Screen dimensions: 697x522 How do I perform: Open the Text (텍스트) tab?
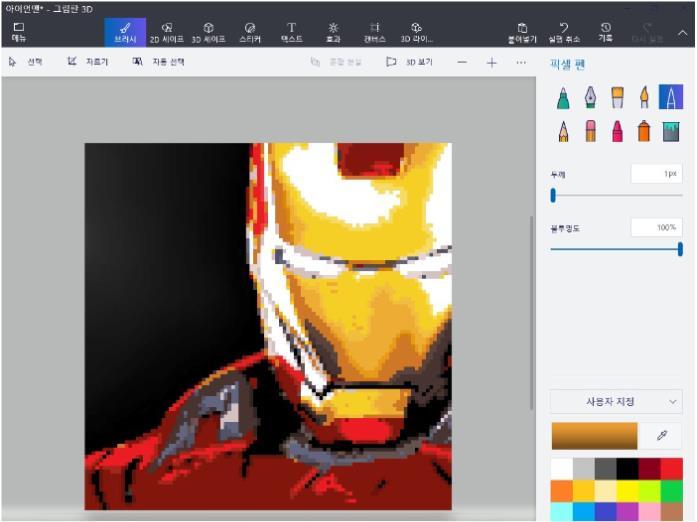pyautogui.click(x=292, y=32)
